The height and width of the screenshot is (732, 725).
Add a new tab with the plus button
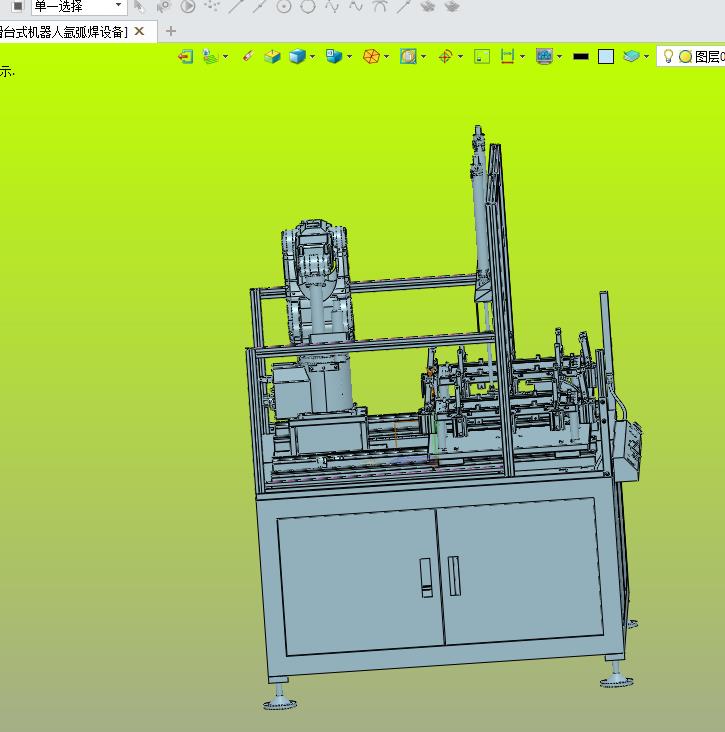click(x=171, y=31)
